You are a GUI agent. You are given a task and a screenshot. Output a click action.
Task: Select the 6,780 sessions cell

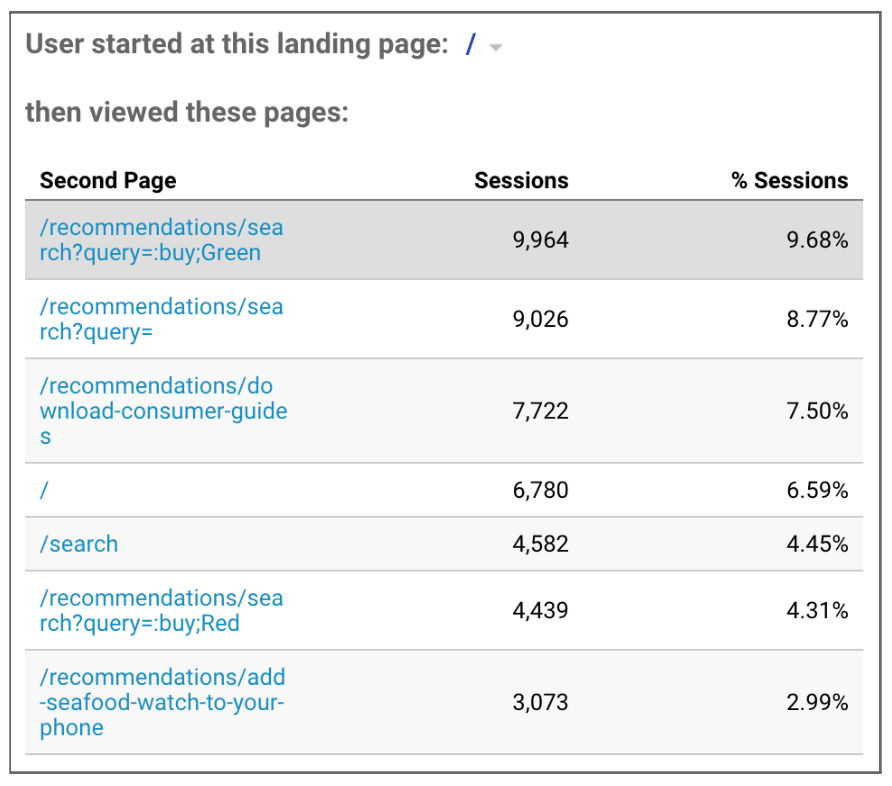[x=540, y=490]
